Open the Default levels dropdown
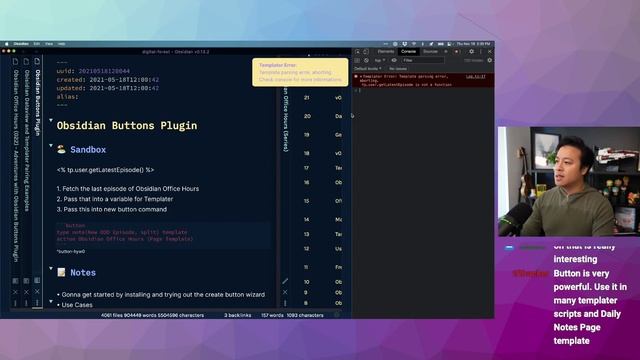640x360 pixels. [x=368, y=69]
